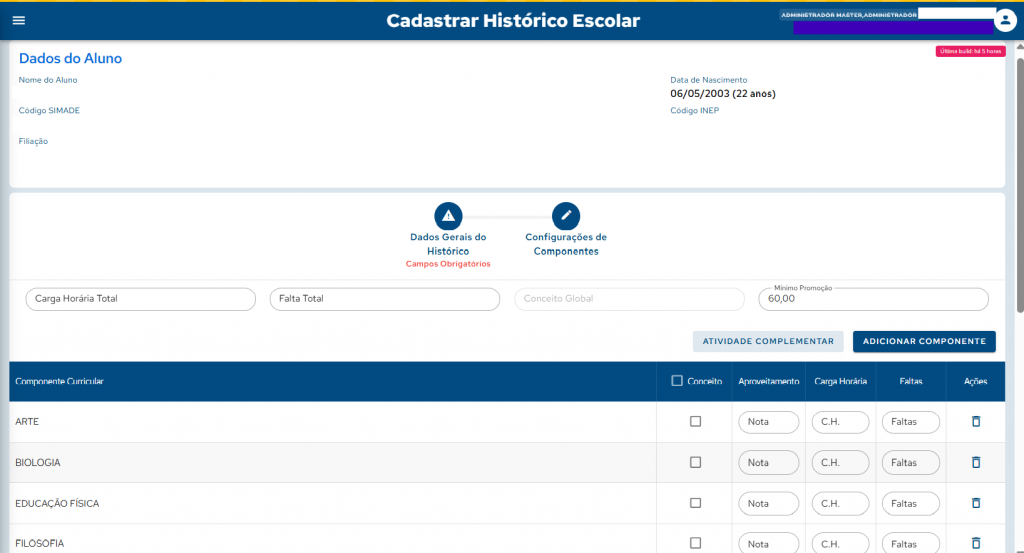
Task: Click the pencil edit step icon
Action: click(566, 215)
